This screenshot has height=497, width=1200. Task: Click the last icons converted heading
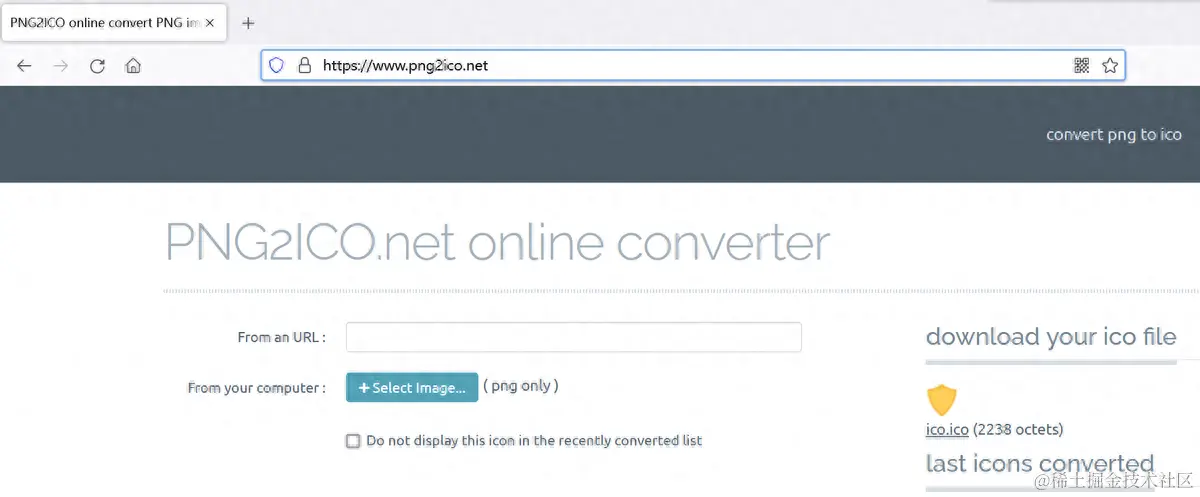point(1040,464)
